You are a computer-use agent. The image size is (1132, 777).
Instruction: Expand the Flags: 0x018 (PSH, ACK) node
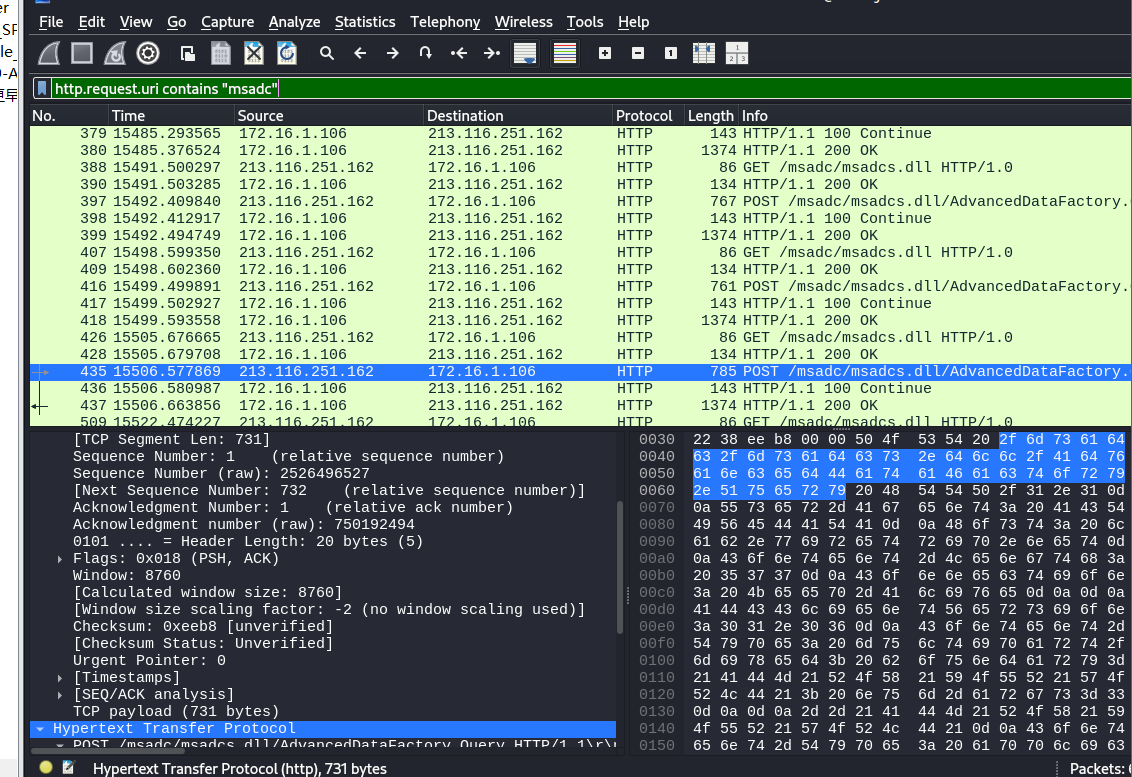pyautogui.click(x=60, y=559)
